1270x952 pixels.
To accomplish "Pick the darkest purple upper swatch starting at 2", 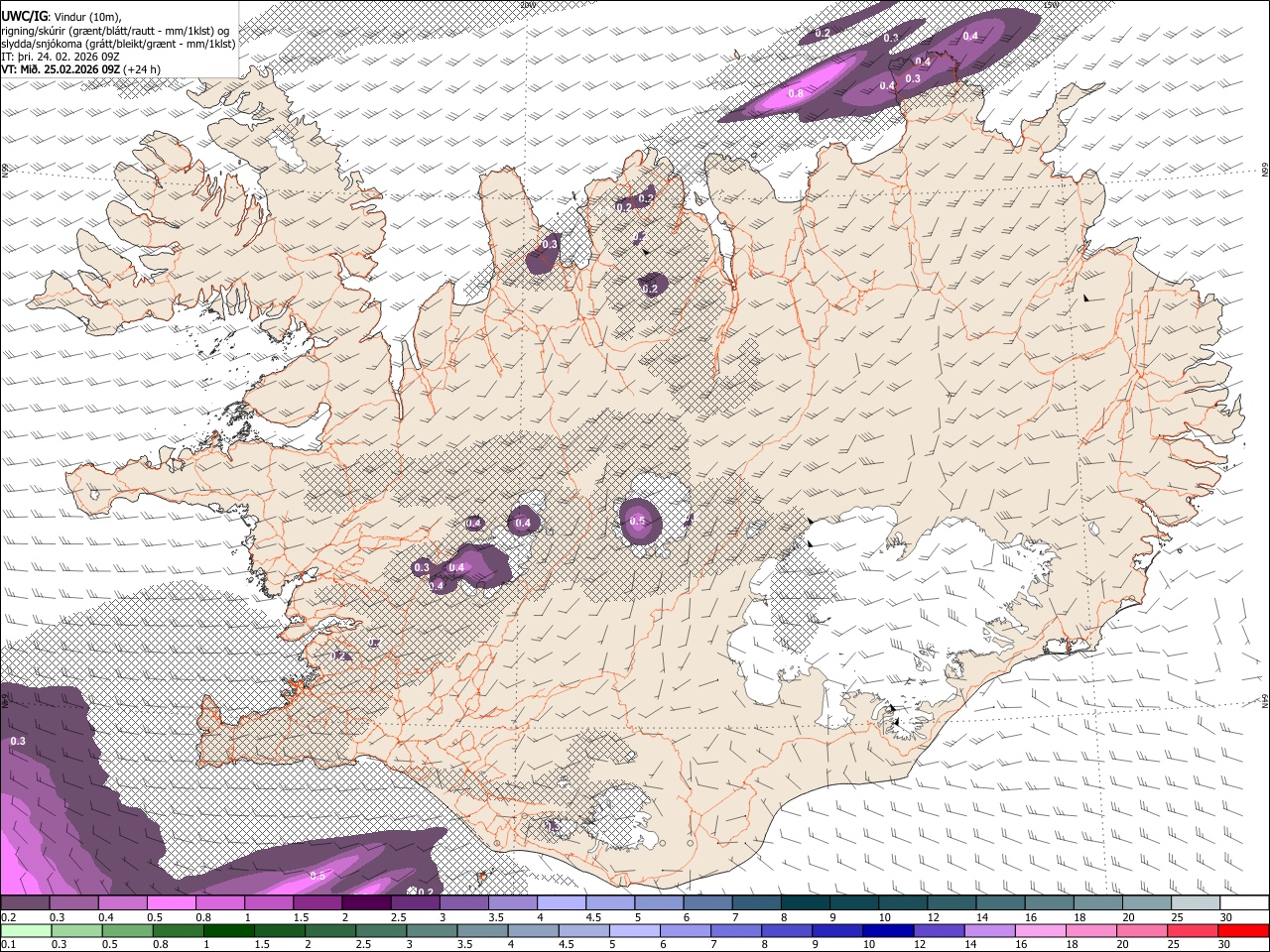I will click(x=366, y=903).
